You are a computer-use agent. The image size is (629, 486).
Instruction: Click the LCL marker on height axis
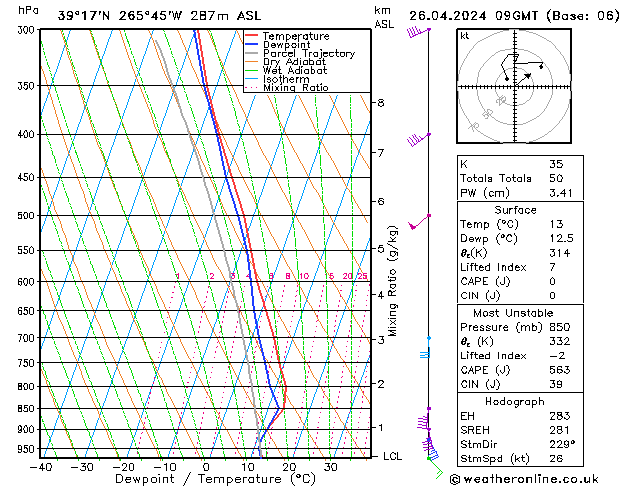[x=393, y=455]
